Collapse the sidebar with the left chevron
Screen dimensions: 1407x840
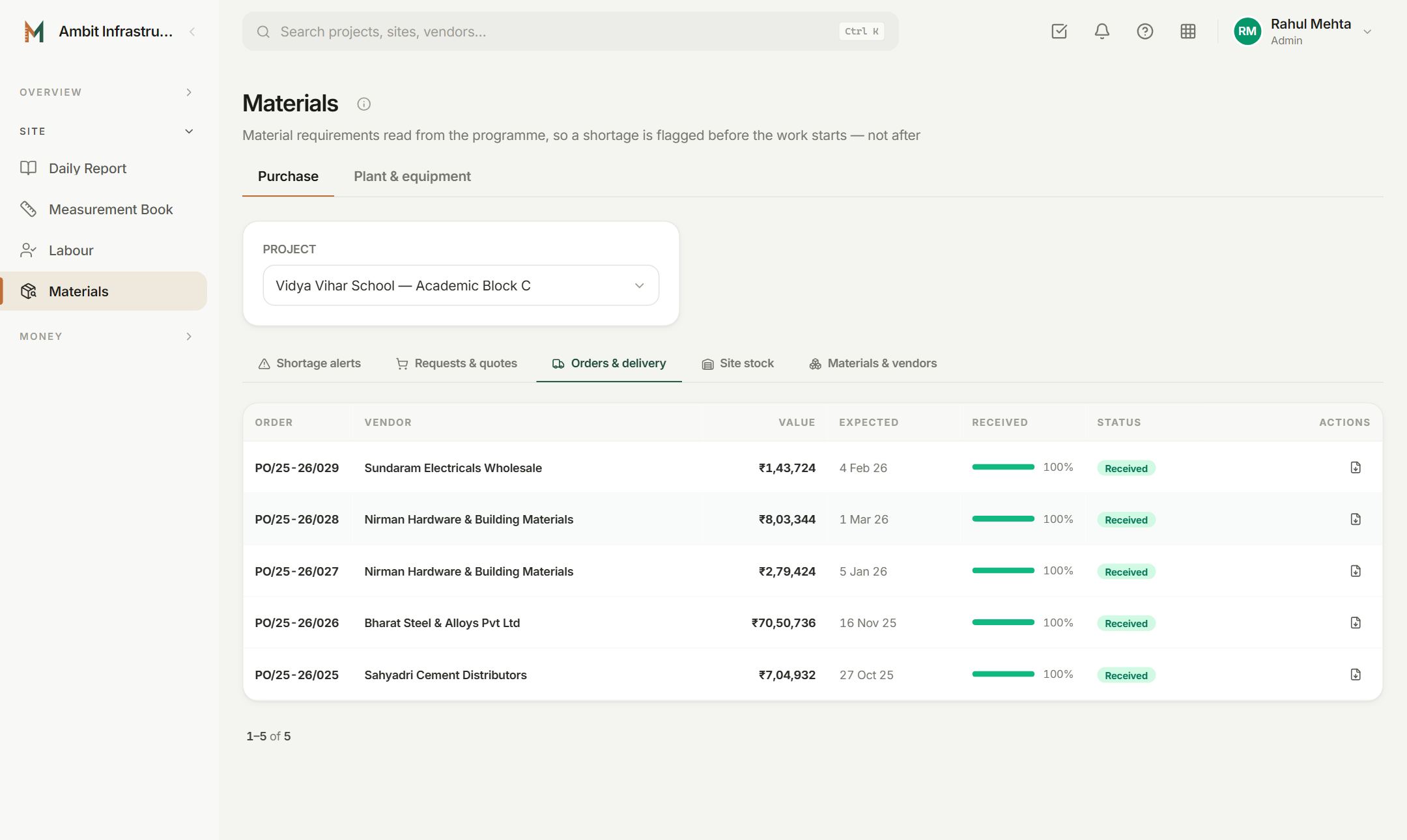click(x=192, y=31)
